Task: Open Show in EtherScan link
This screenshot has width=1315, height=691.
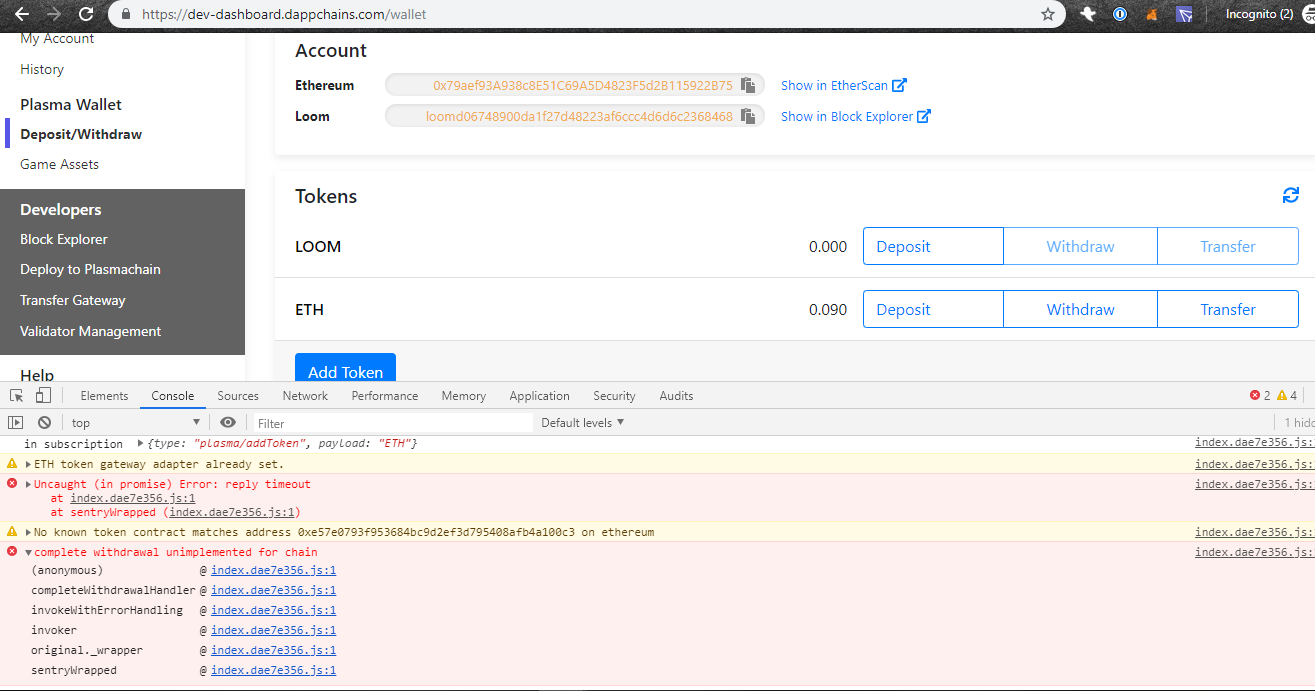Action: pyautogui.click(x=837, y=85)
